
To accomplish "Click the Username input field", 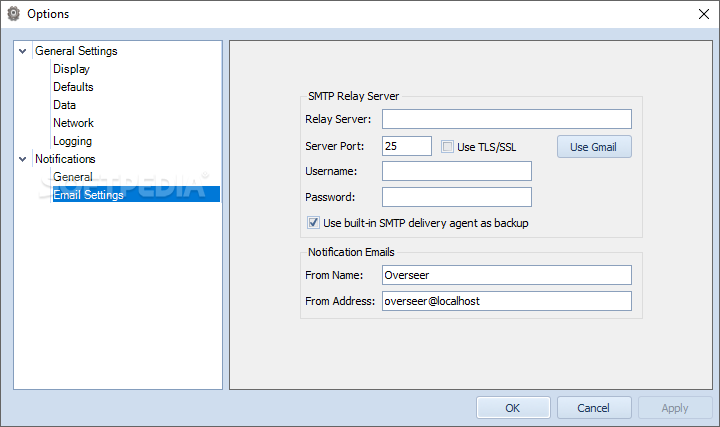I will (x=457, y=171).
